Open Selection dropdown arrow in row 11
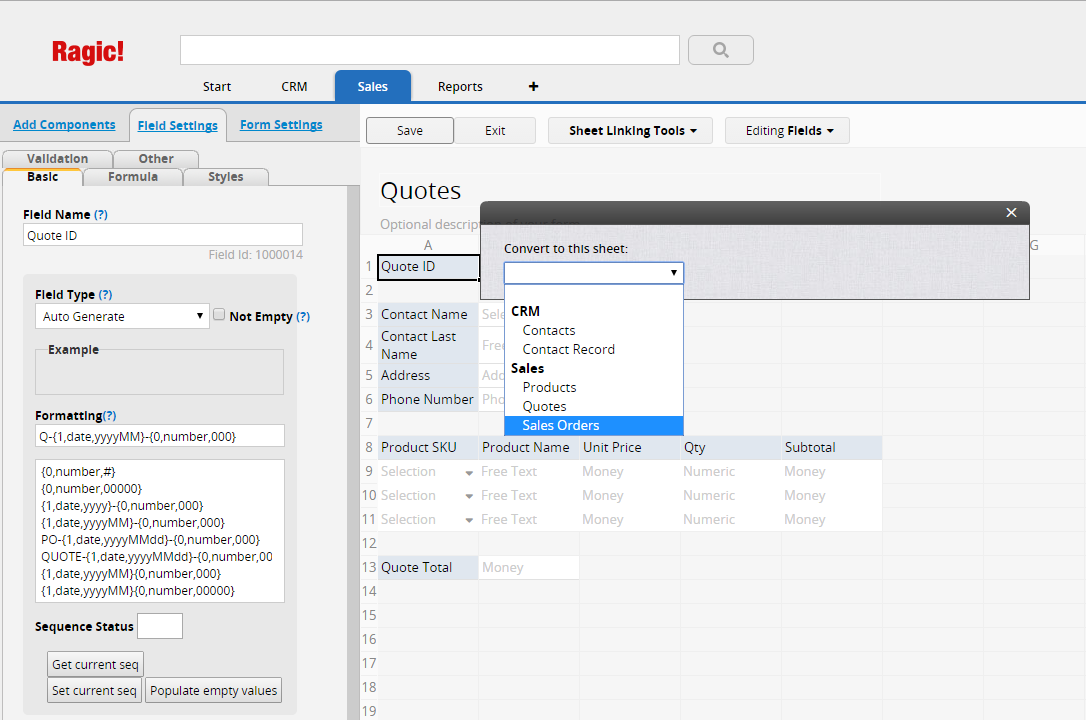Image resolution: width=1086 pixels, height=720 pixels. [x=469, y=521]
